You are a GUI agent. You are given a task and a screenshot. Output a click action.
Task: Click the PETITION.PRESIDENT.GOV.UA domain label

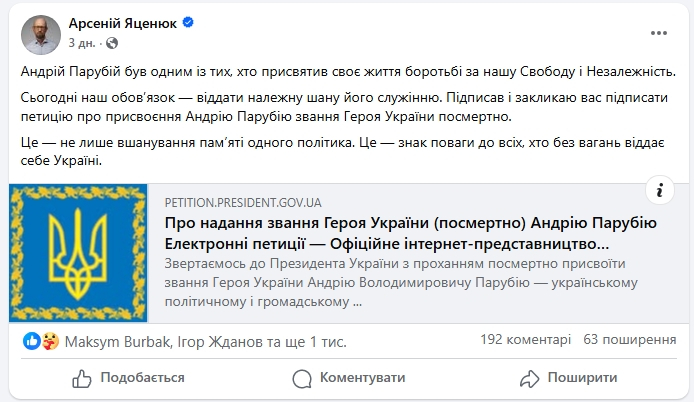coord(247,200)
